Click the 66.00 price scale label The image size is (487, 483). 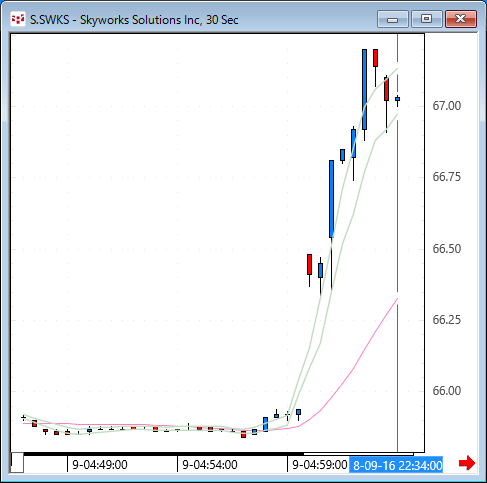[447, 391]
